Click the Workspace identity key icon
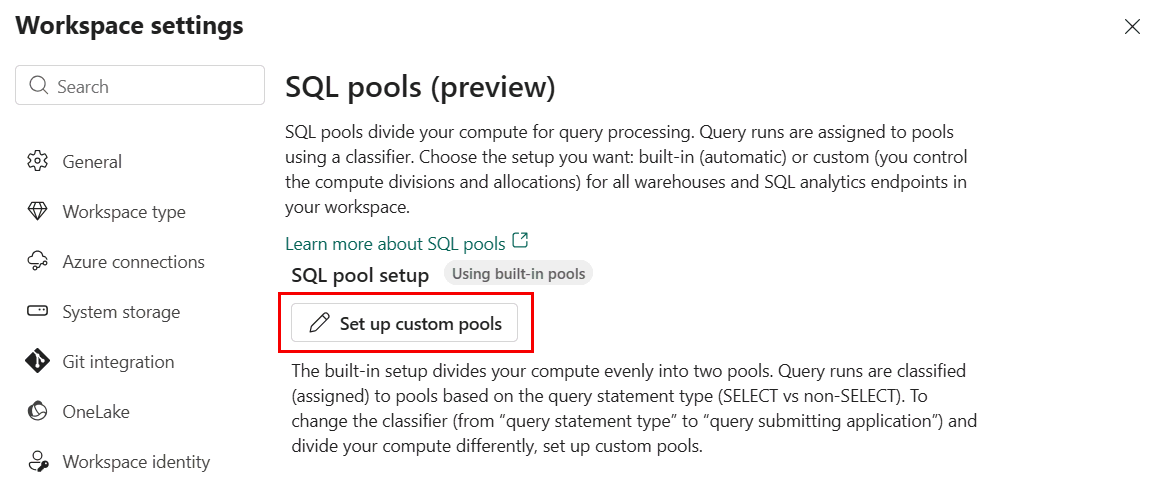This screenshot has height=482, width=1170. click(37, 462)
